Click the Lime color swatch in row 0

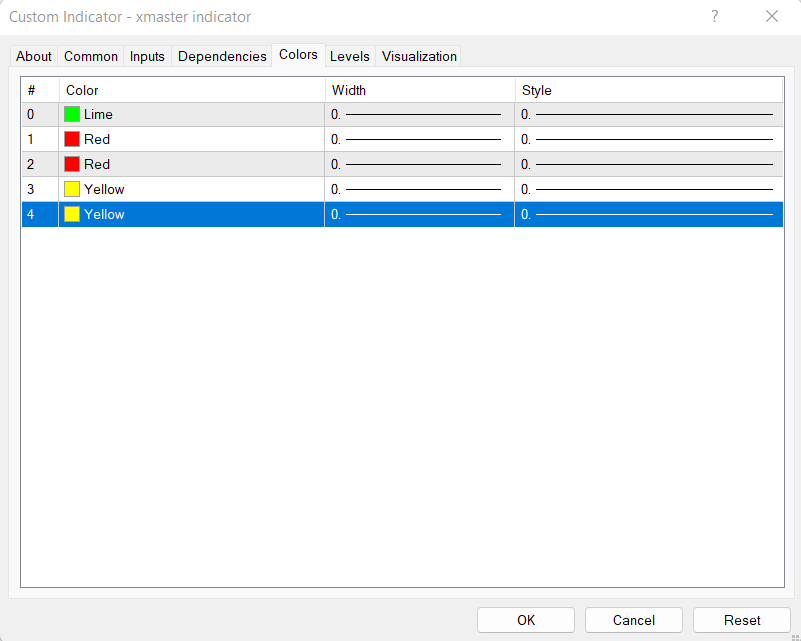[x=72, y=114]
